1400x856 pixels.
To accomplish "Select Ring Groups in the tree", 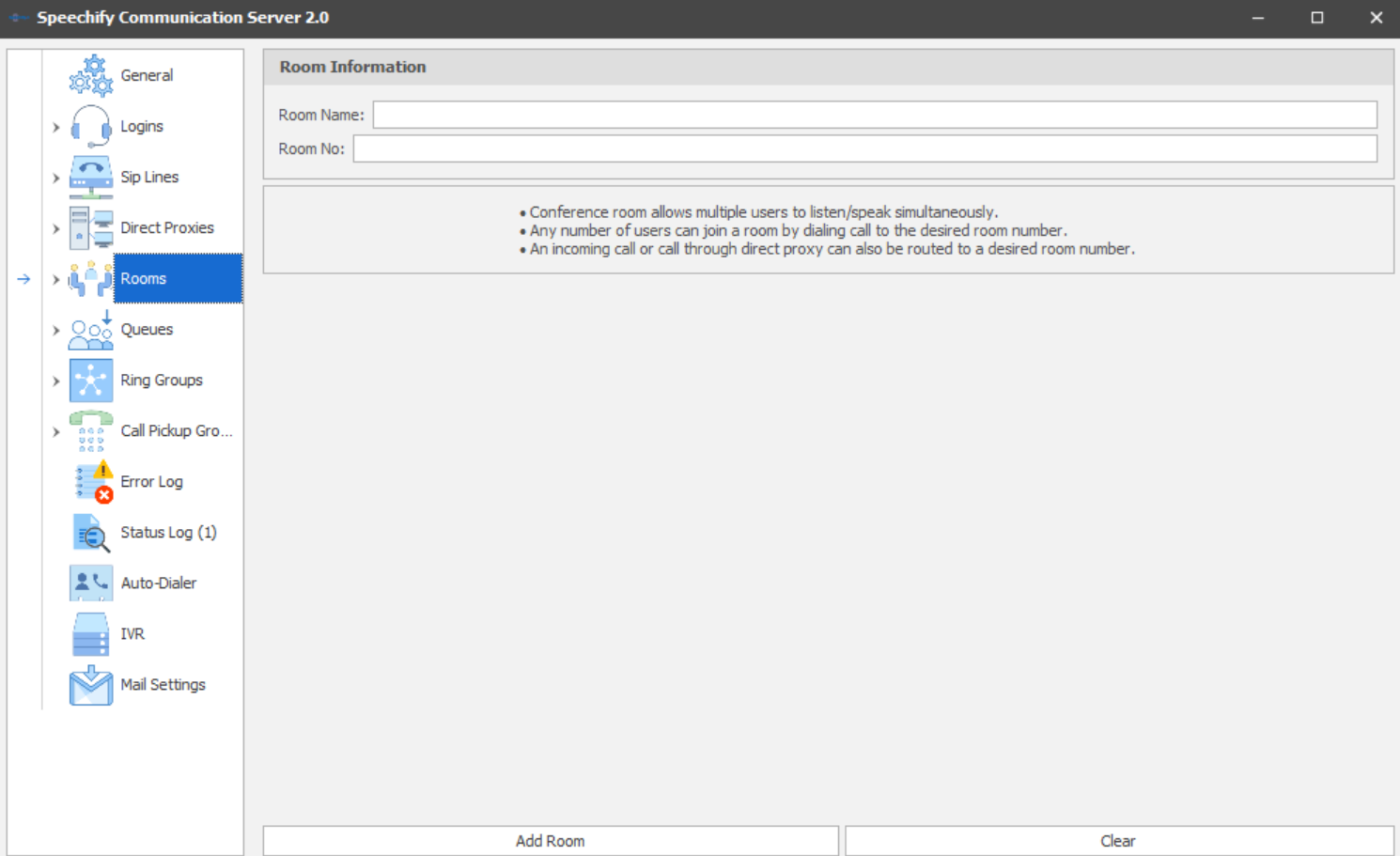I will tap(162, 380).
